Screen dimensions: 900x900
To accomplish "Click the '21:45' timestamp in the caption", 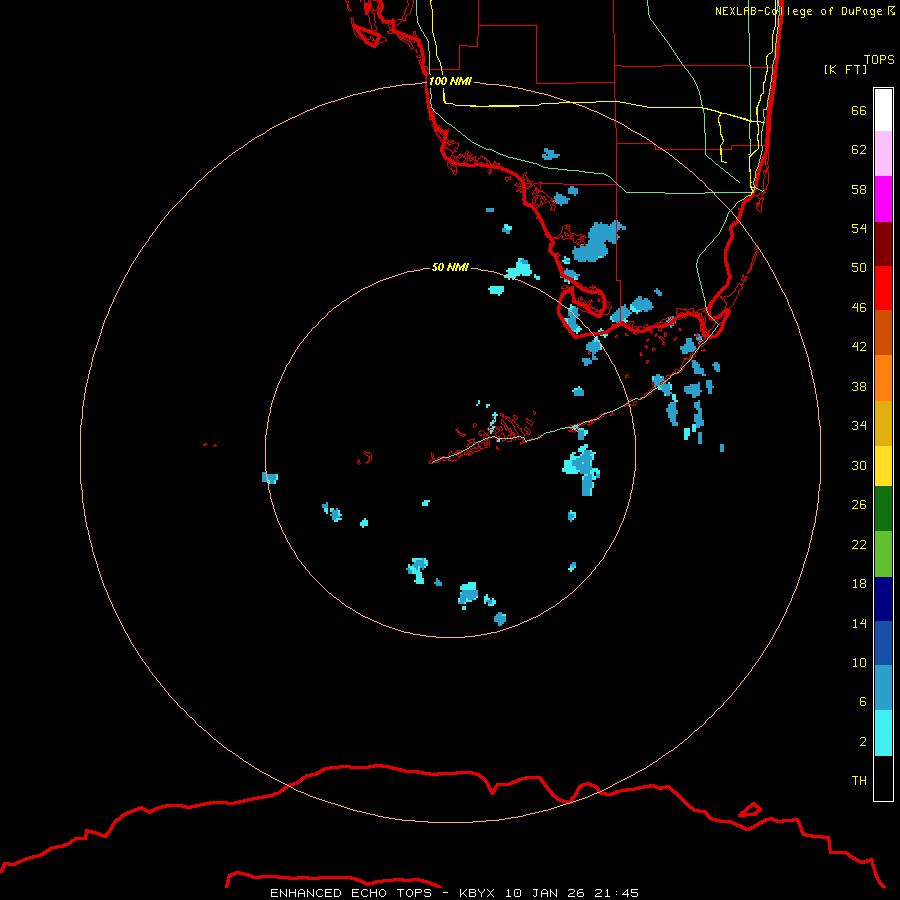I will tap(617, 893).
